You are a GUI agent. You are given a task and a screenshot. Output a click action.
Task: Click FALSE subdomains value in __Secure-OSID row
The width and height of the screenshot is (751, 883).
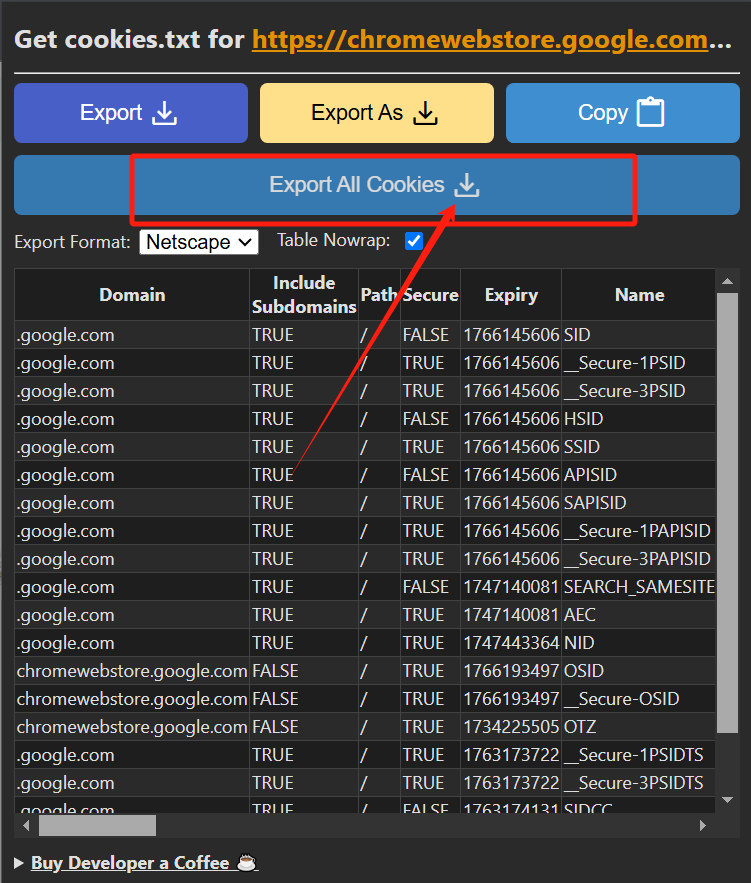point(304,699)
